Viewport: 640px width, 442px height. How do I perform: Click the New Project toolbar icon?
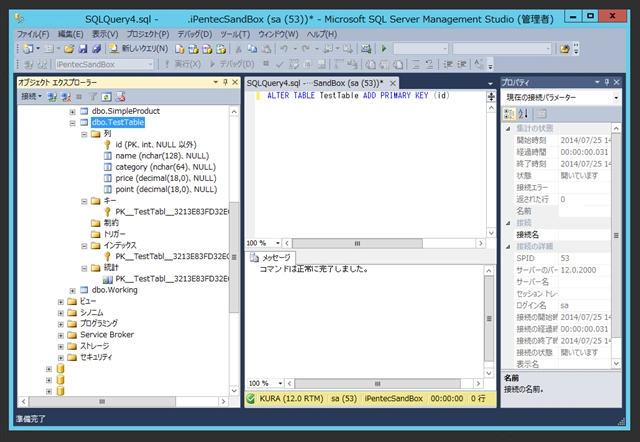click(x=28, y=49)
